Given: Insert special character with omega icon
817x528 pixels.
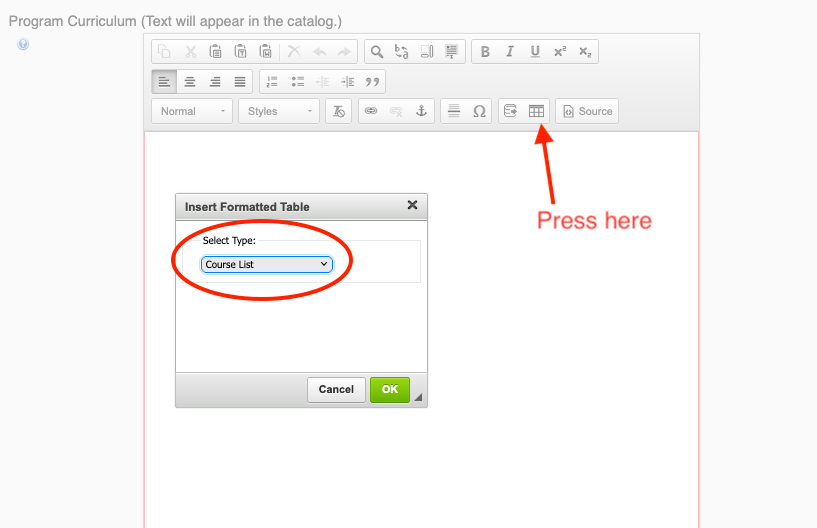Looking at the screenshot, I should click(x=479, y=111).
